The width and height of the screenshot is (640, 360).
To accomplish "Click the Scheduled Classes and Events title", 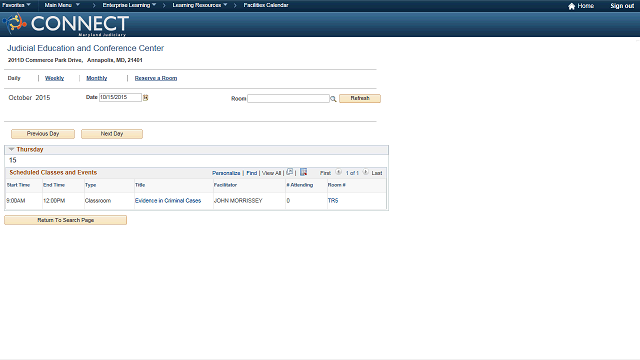I will pos(53,173).
